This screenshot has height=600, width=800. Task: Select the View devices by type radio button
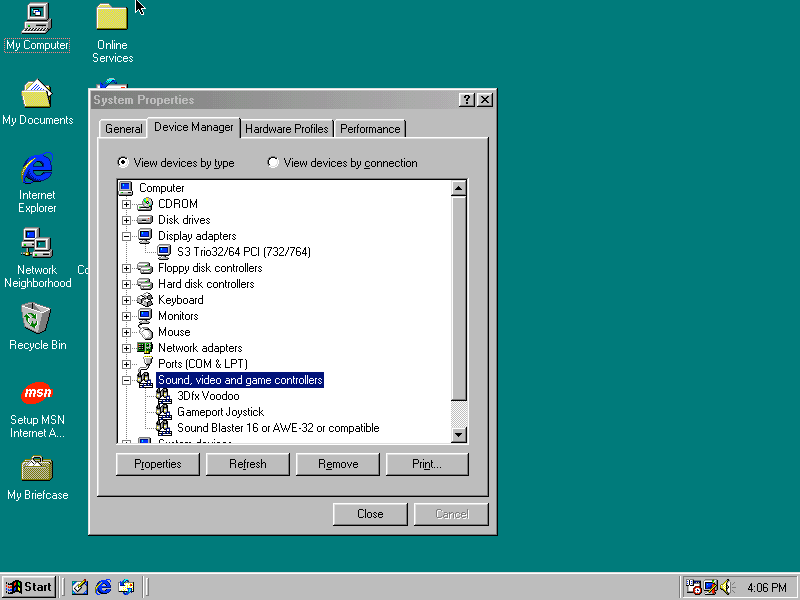[122, 162]
